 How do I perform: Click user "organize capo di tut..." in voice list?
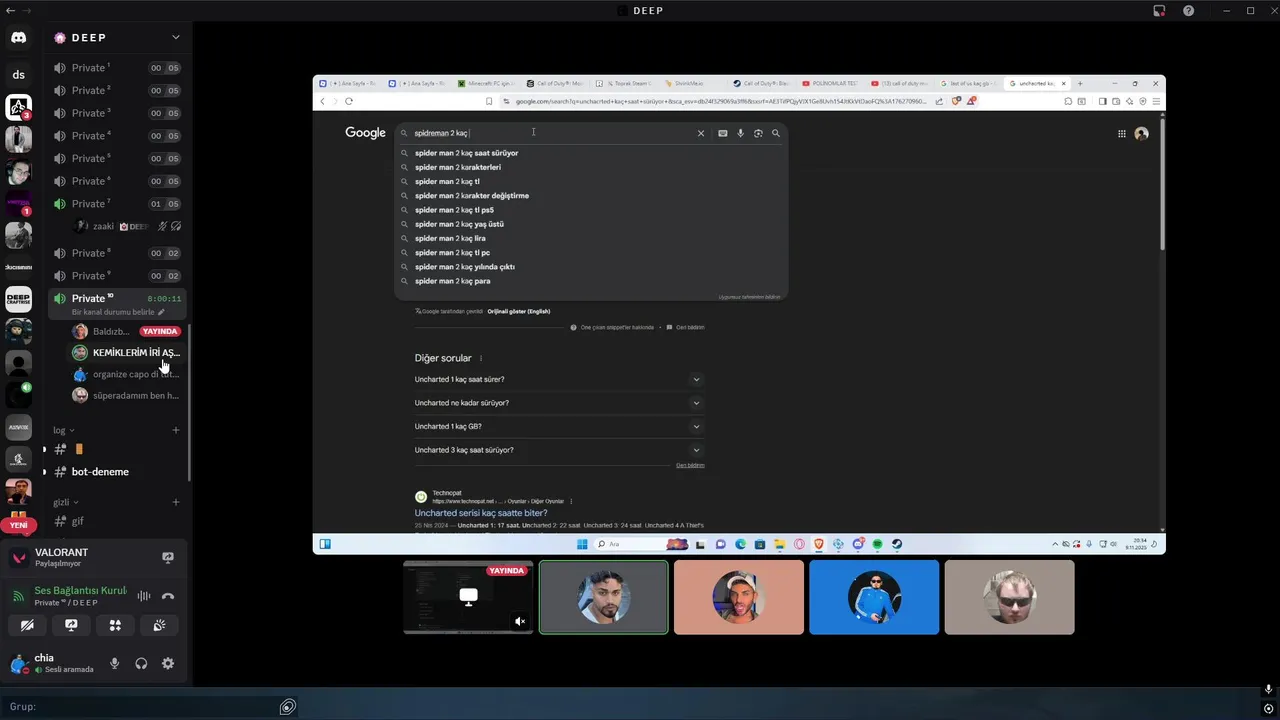[x=127, y=374]
